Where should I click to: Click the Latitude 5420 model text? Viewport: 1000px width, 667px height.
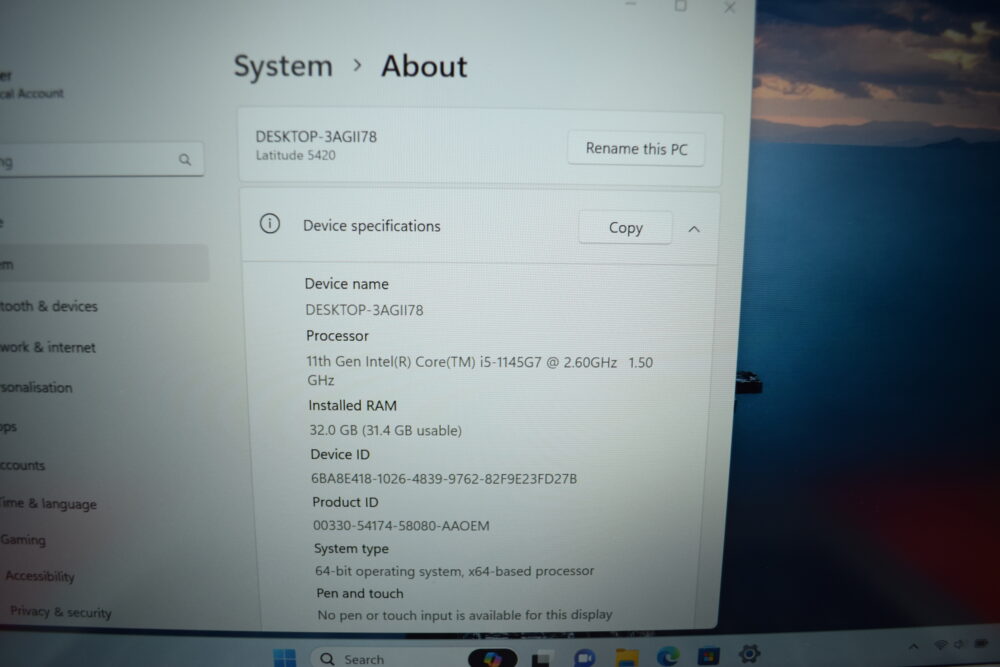click(295, 155)
